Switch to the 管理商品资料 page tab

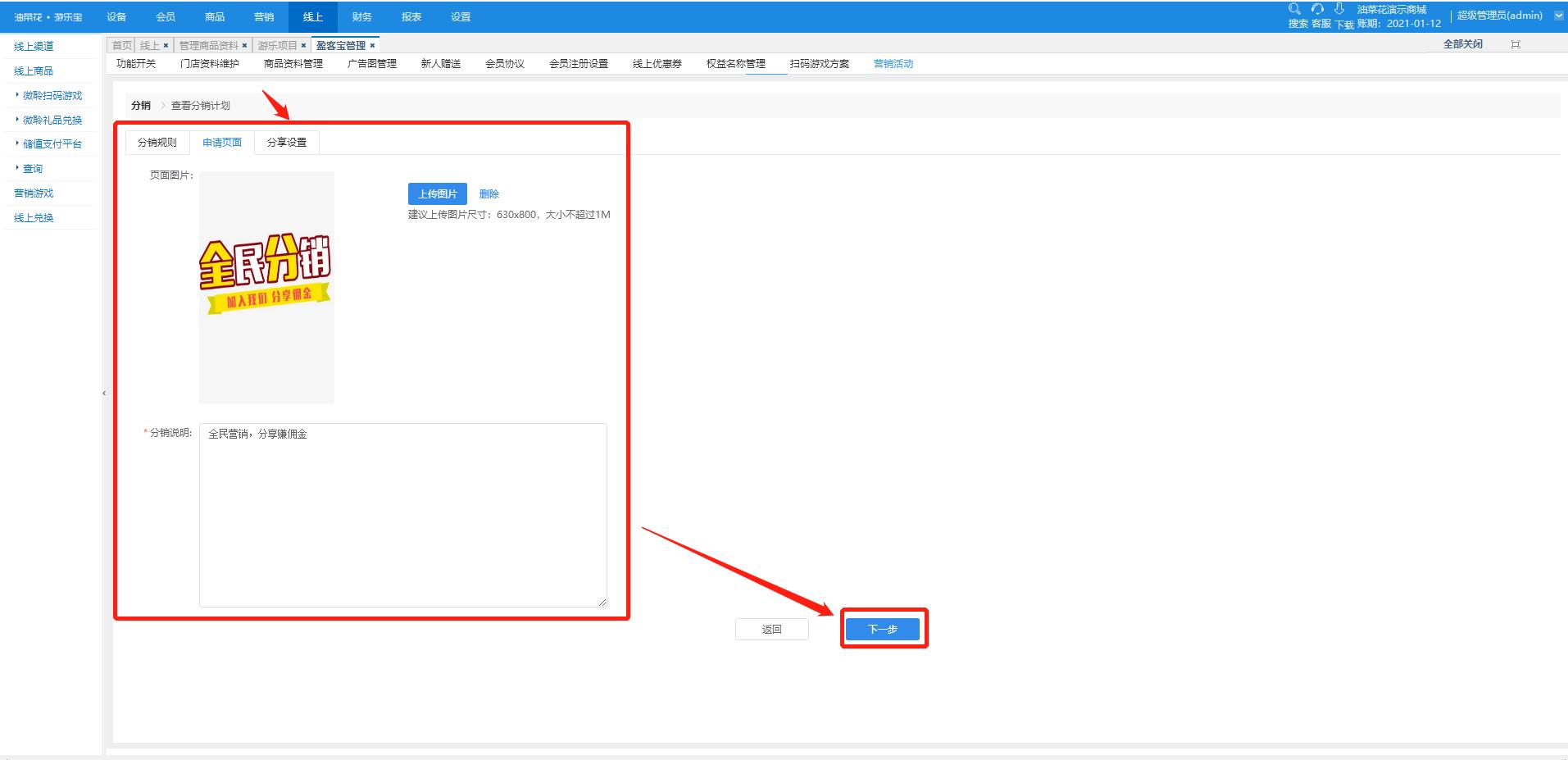(208, 46)
